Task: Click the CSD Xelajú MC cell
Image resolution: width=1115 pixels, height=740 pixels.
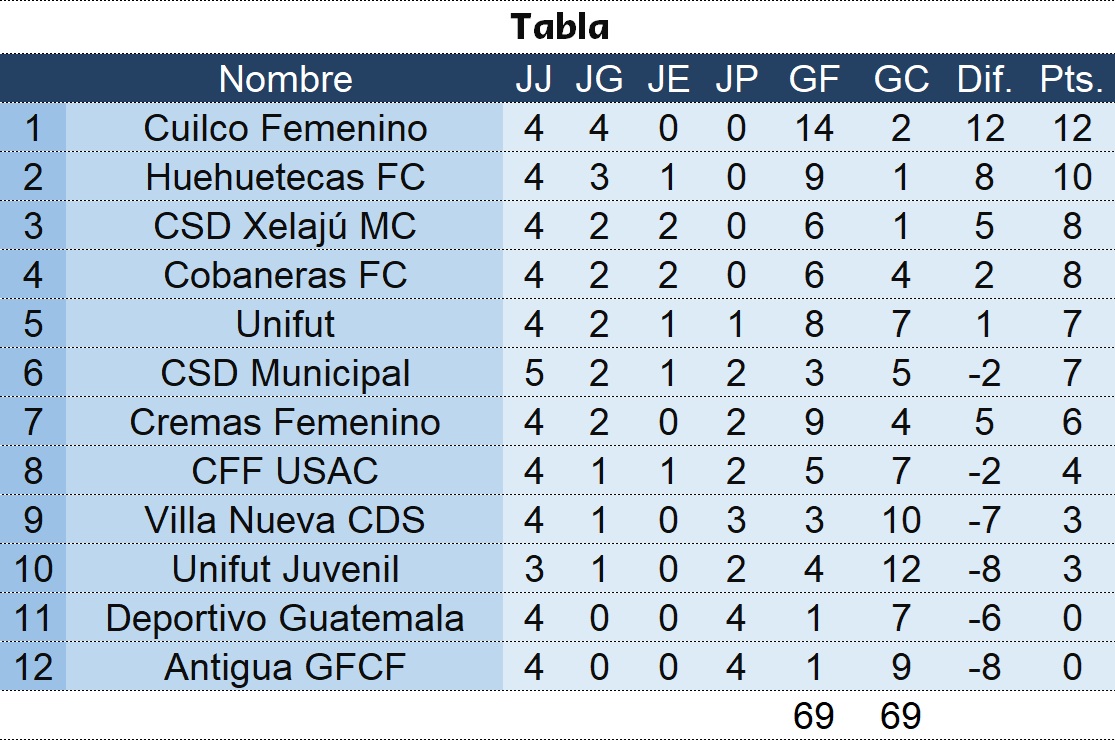Action: pos(285,226)
